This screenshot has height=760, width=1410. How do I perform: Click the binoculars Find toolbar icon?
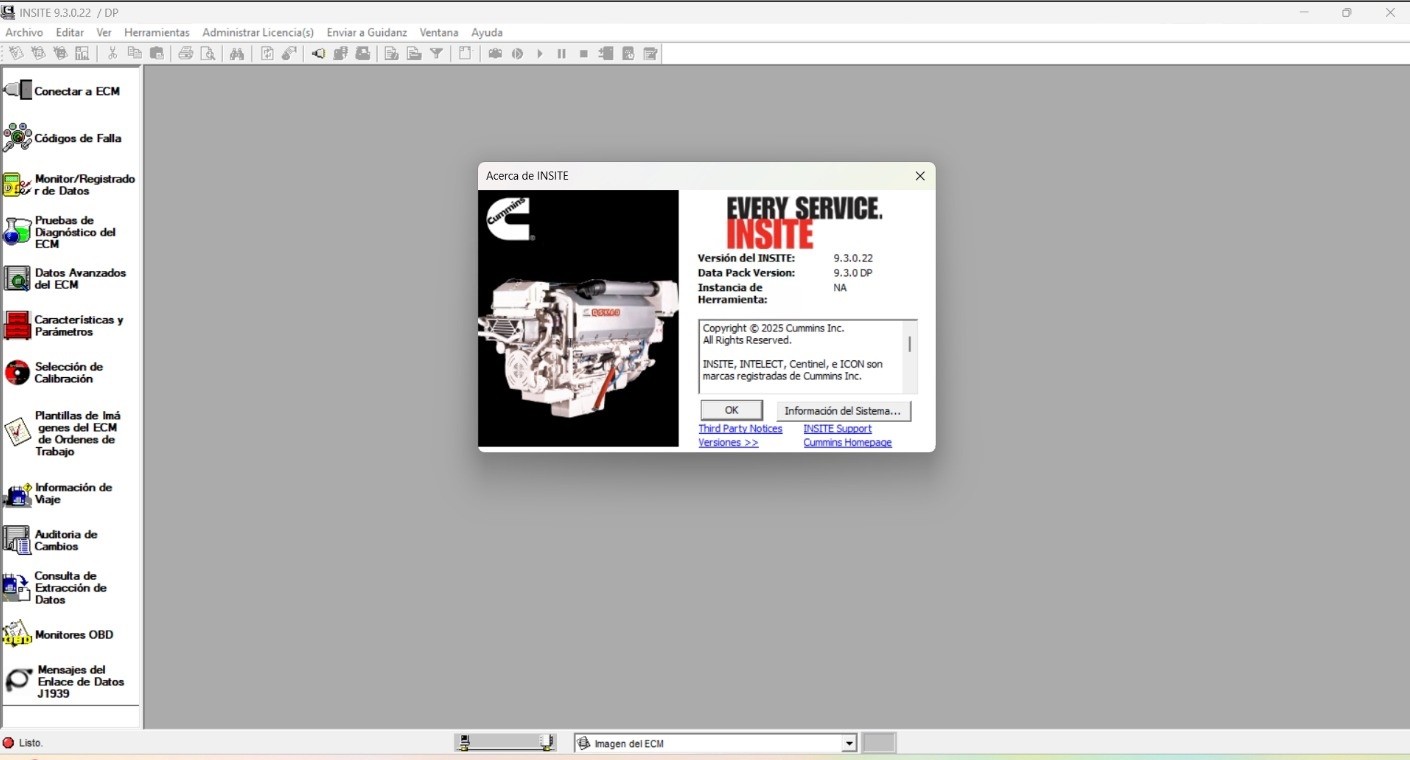(237, 54)
